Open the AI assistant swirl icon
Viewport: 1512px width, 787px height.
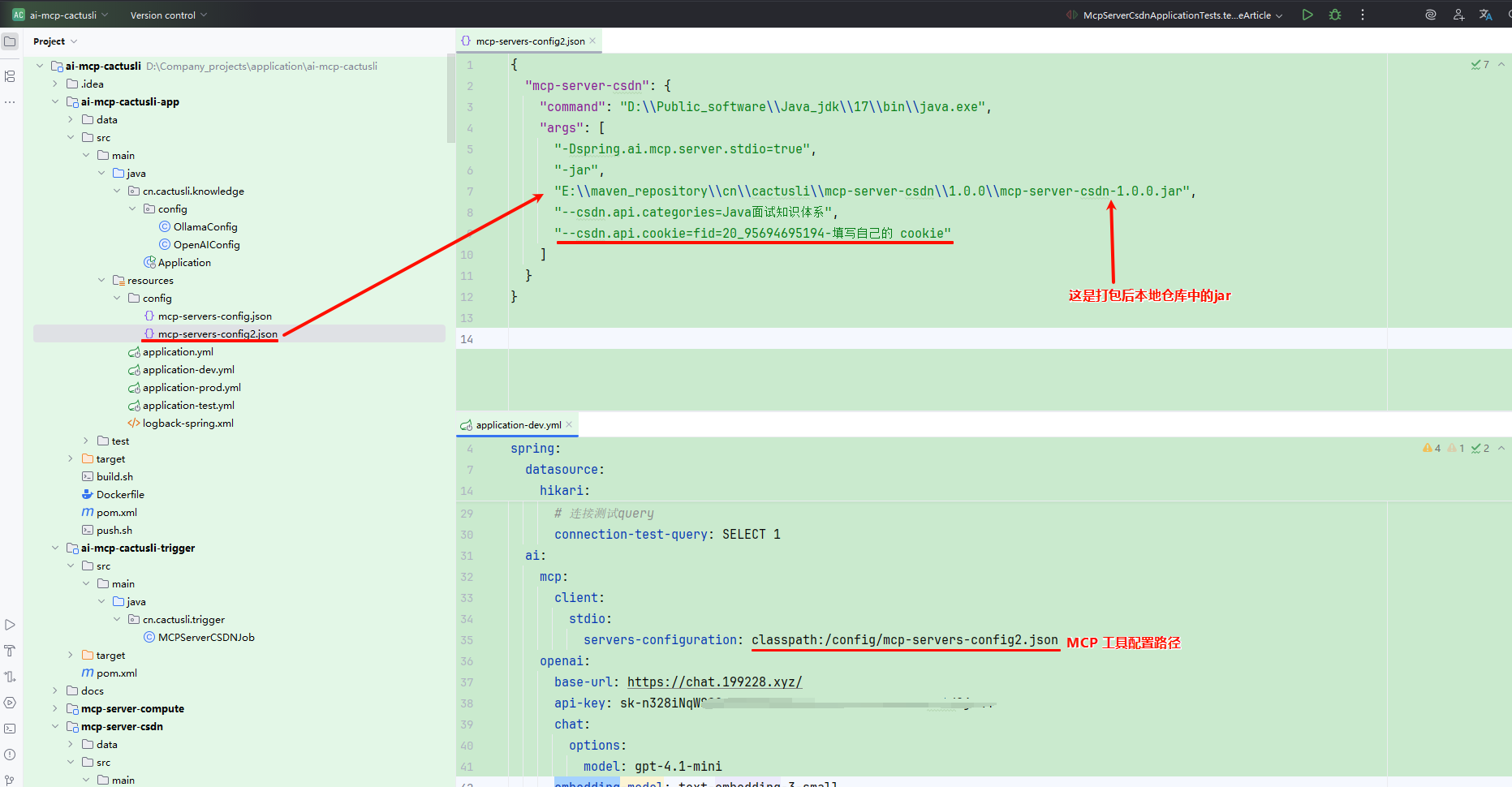pyautogui.click(x=1431, y=15)
